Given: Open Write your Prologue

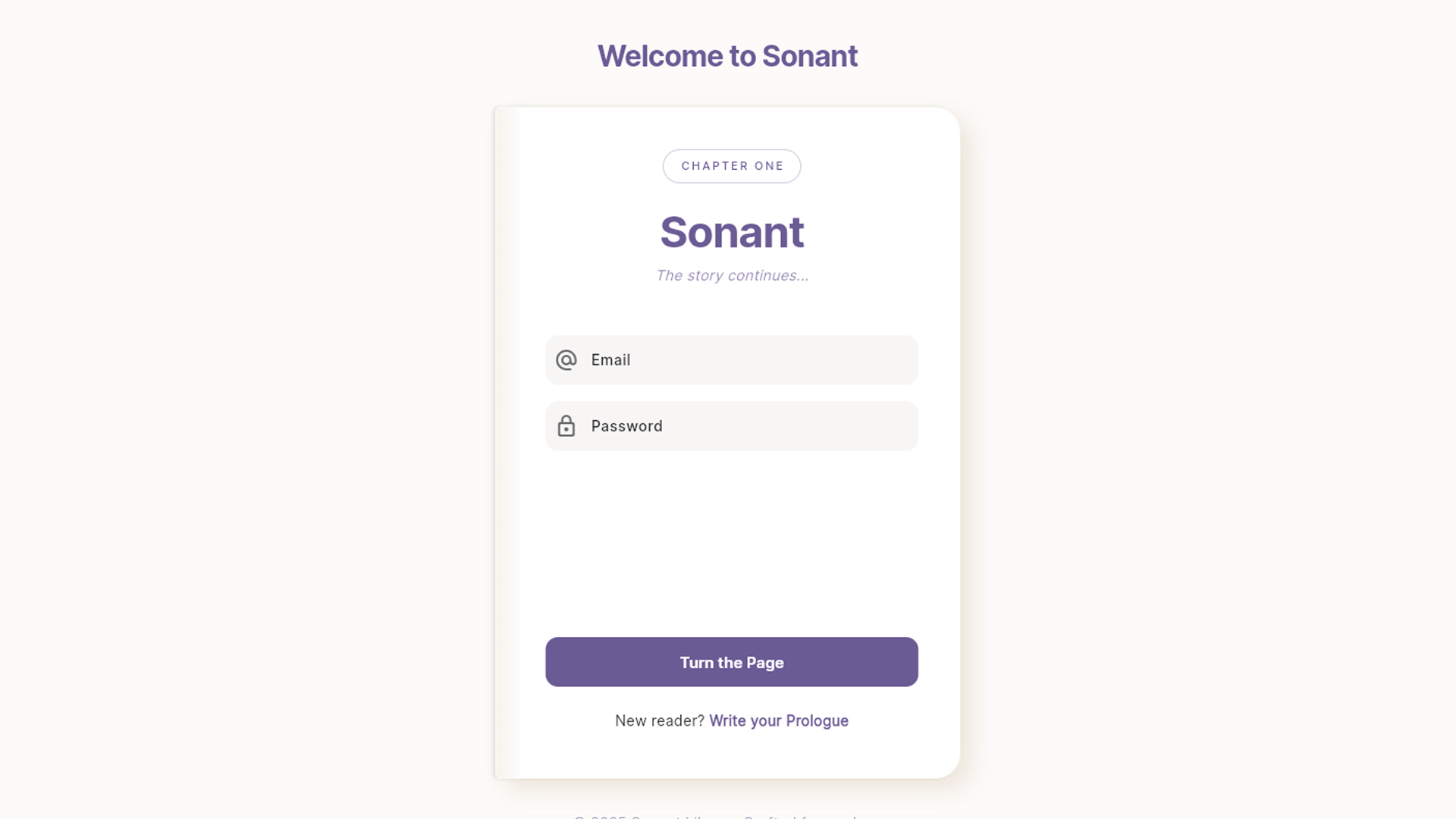Looking at the screenshot, I should 778,720.
